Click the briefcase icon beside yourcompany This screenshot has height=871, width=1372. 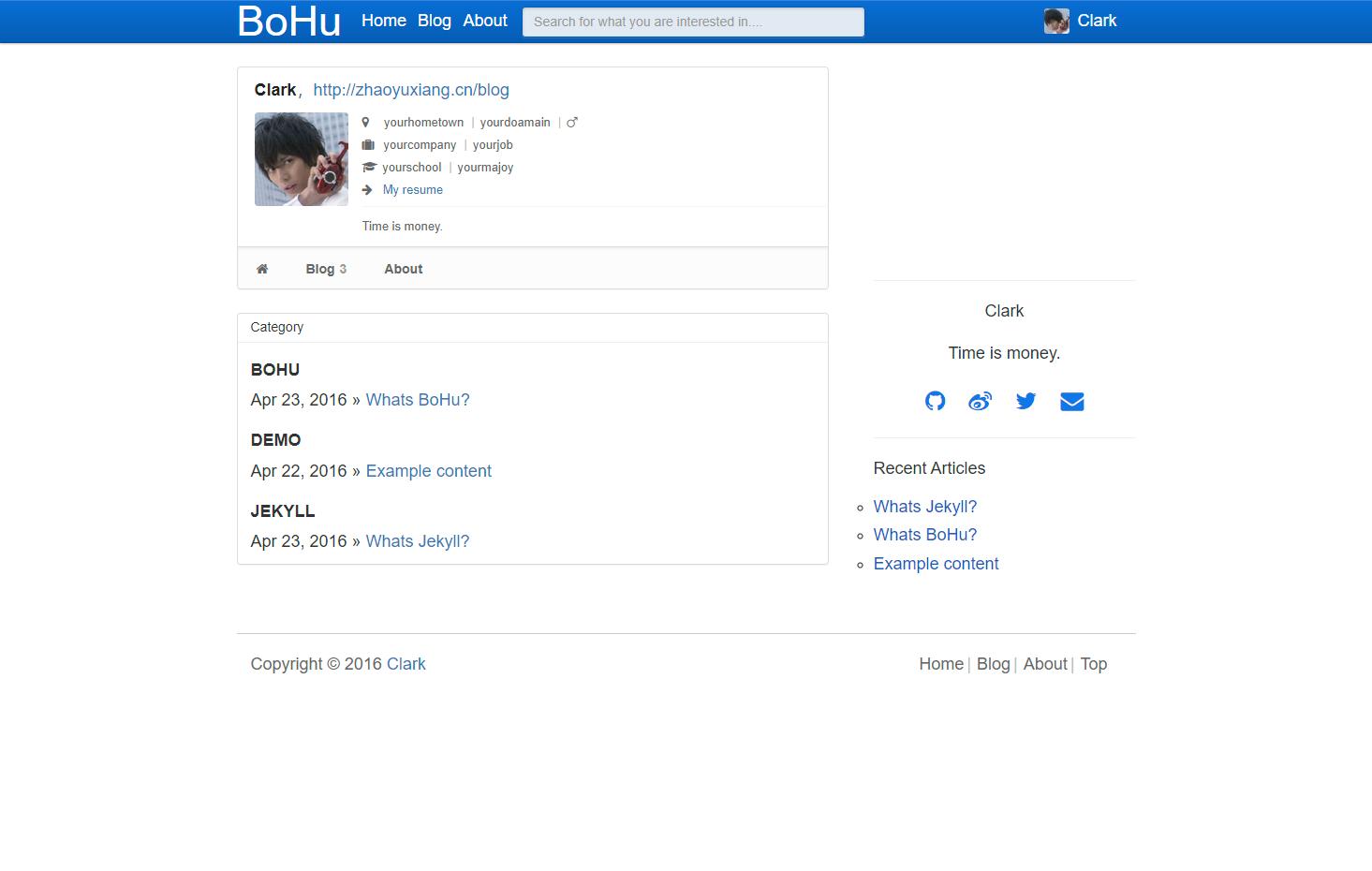[x=366, y=144]
